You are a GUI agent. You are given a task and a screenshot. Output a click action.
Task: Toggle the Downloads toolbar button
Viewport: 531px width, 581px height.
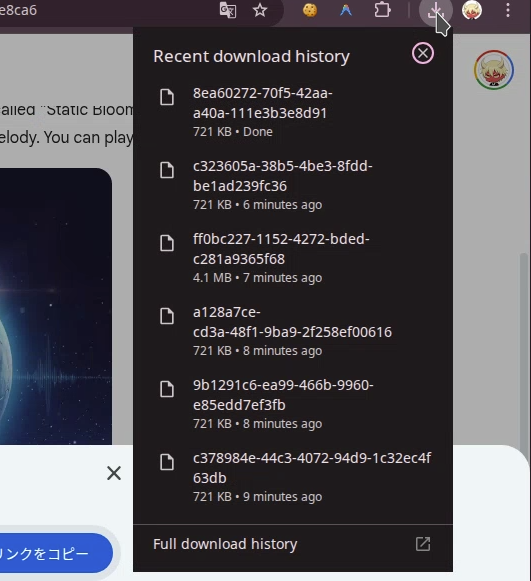435,10
